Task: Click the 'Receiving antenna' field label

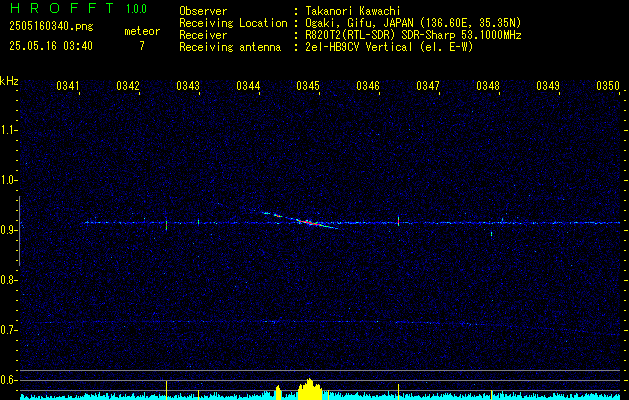Action: (x=230, y=47)
